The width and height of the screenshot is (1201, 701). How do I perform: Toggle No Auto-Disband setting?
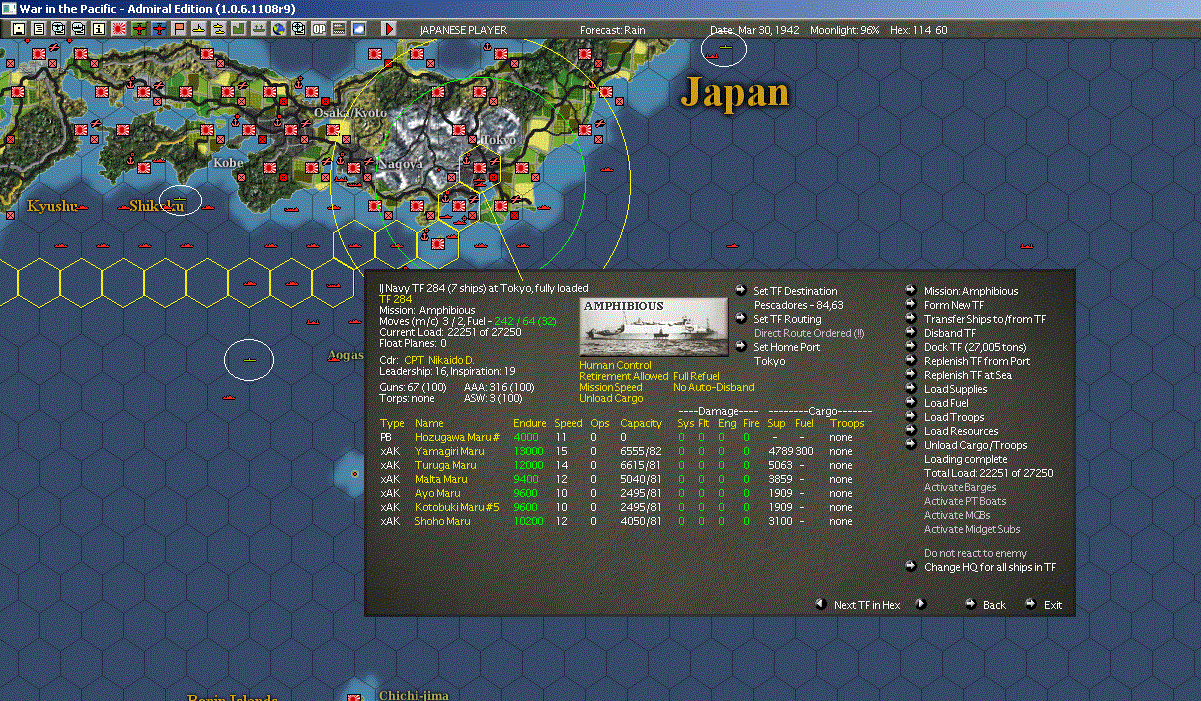click(714, 387)
